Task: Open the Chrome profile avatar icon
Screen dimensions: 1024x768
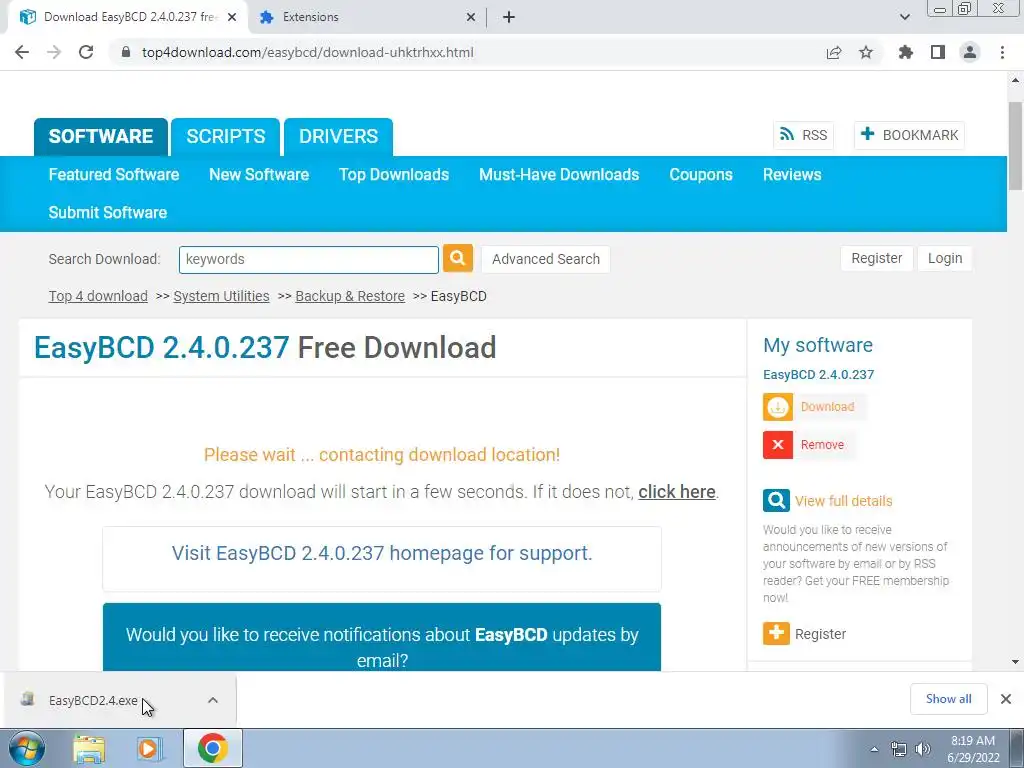Action: point(970,52)
